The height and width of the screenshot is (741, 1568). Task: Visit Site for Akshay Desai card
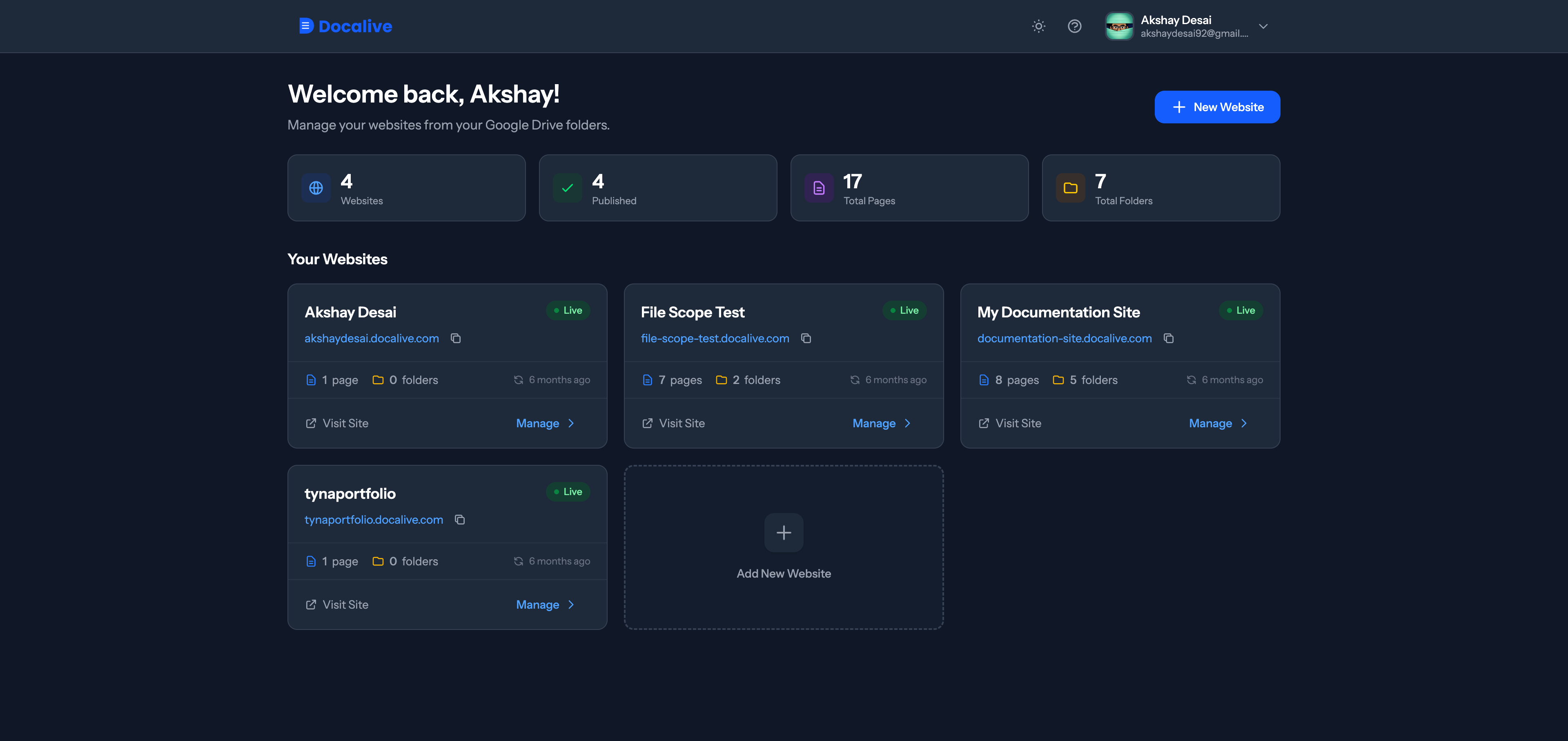[336, 423]
